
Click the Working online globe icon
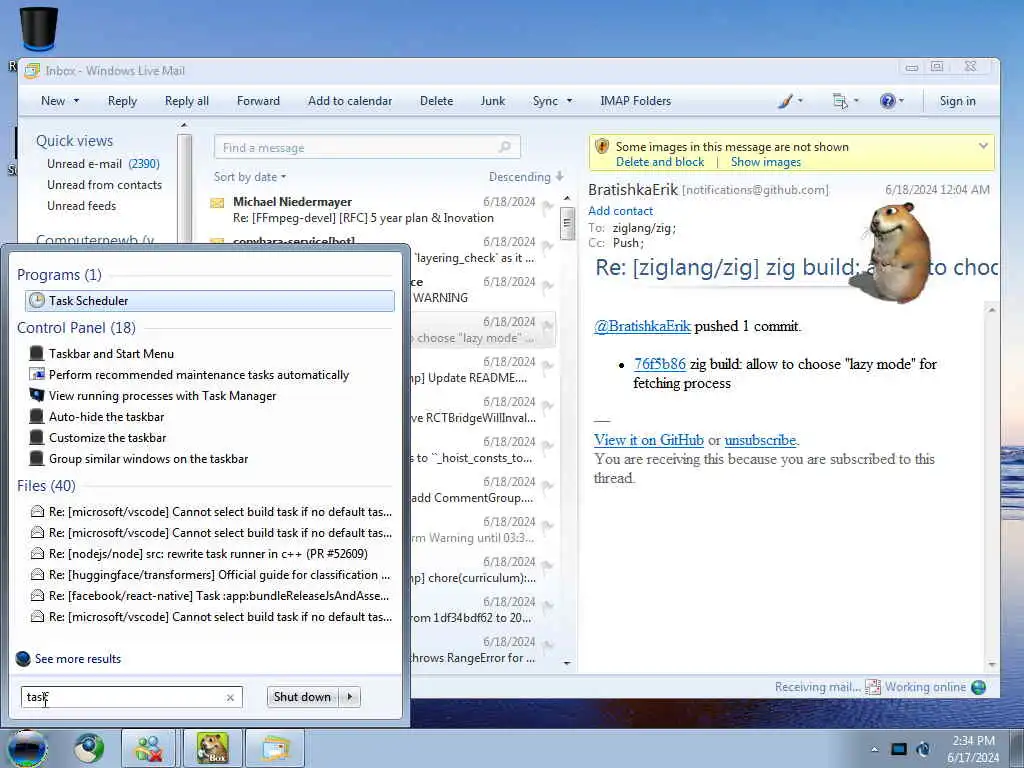coord(978,687)
